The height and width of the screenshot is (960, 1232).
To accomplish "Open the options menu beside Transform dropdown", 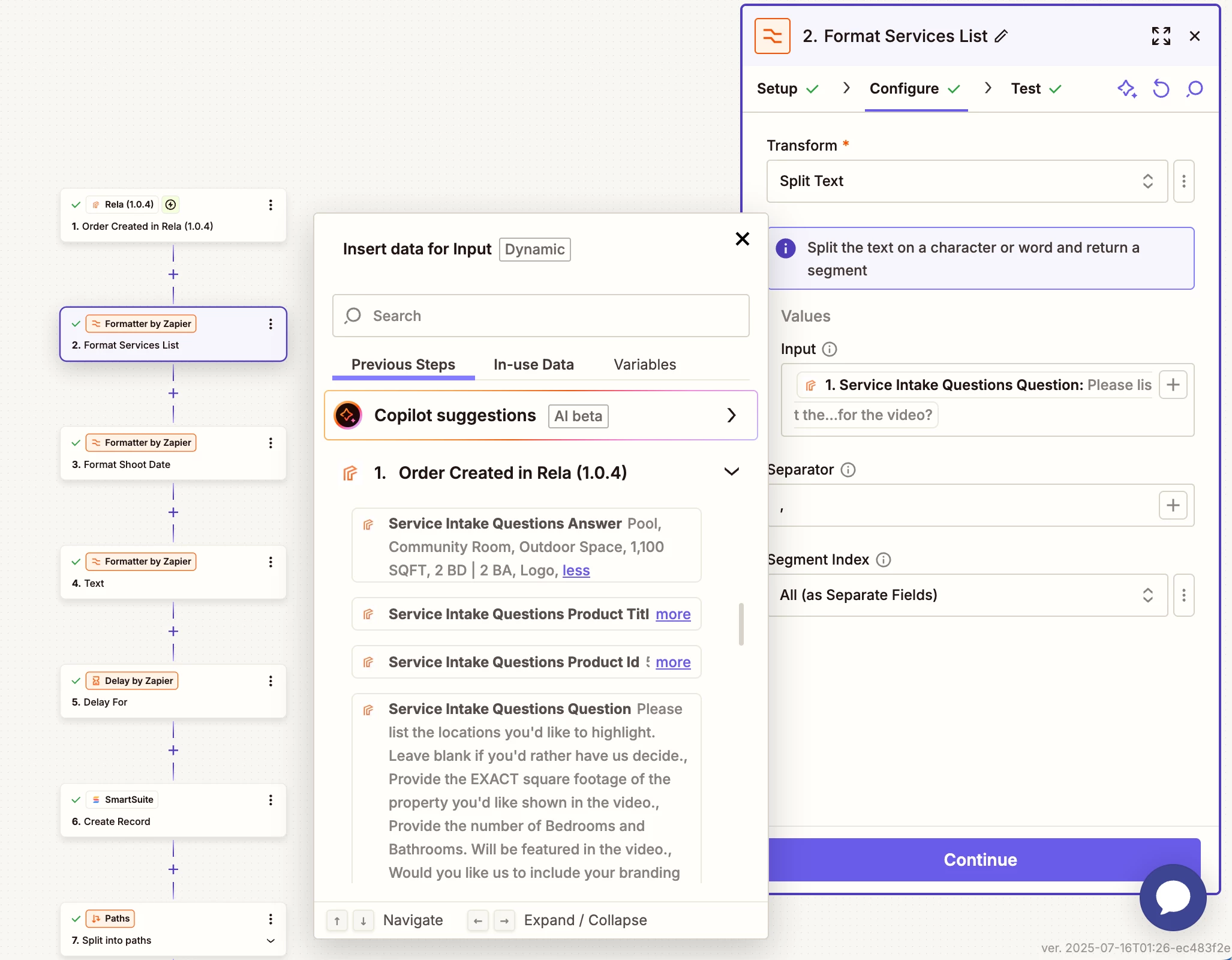I will tap(1184, 181).
